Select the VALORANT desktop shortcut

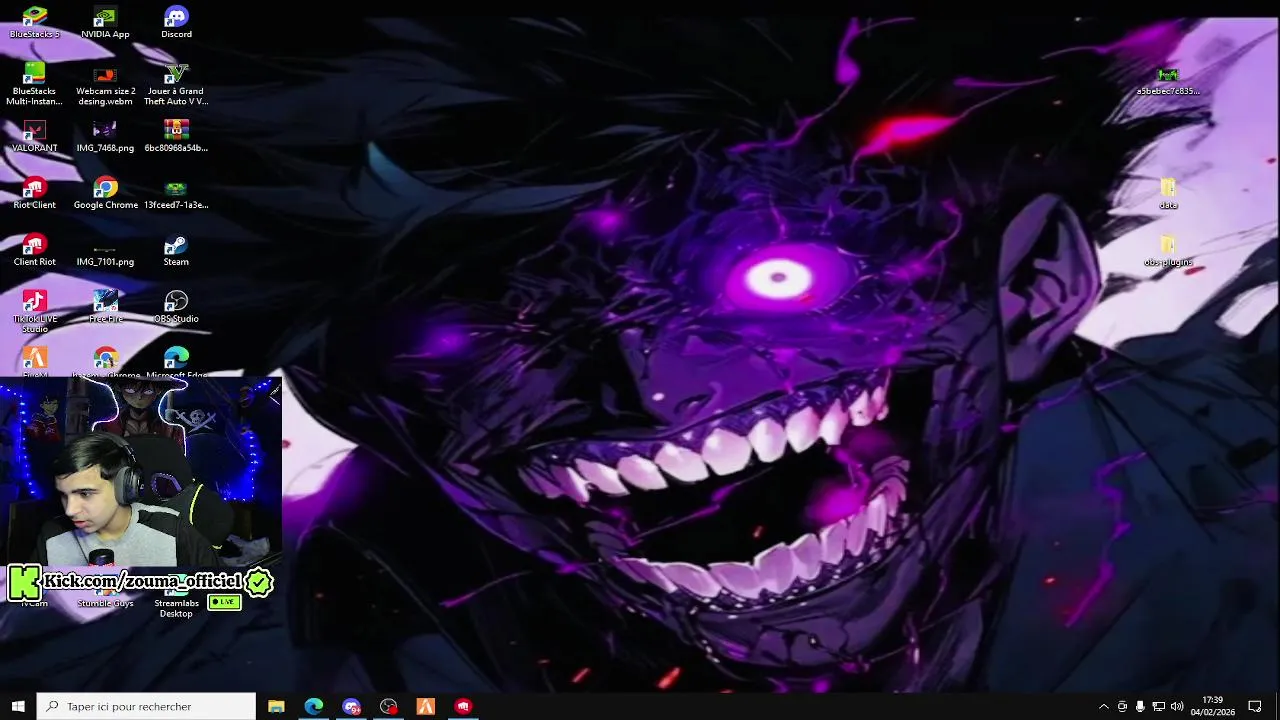[x=35, y=136]
